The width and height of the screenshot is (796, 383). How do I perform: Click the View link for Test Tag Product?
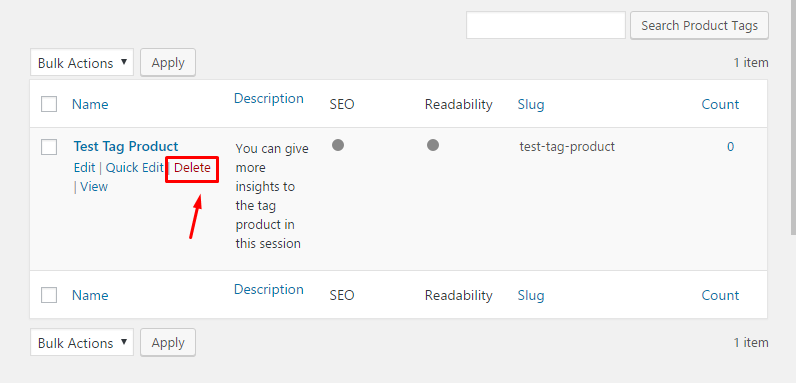click(x=94, y=186)
